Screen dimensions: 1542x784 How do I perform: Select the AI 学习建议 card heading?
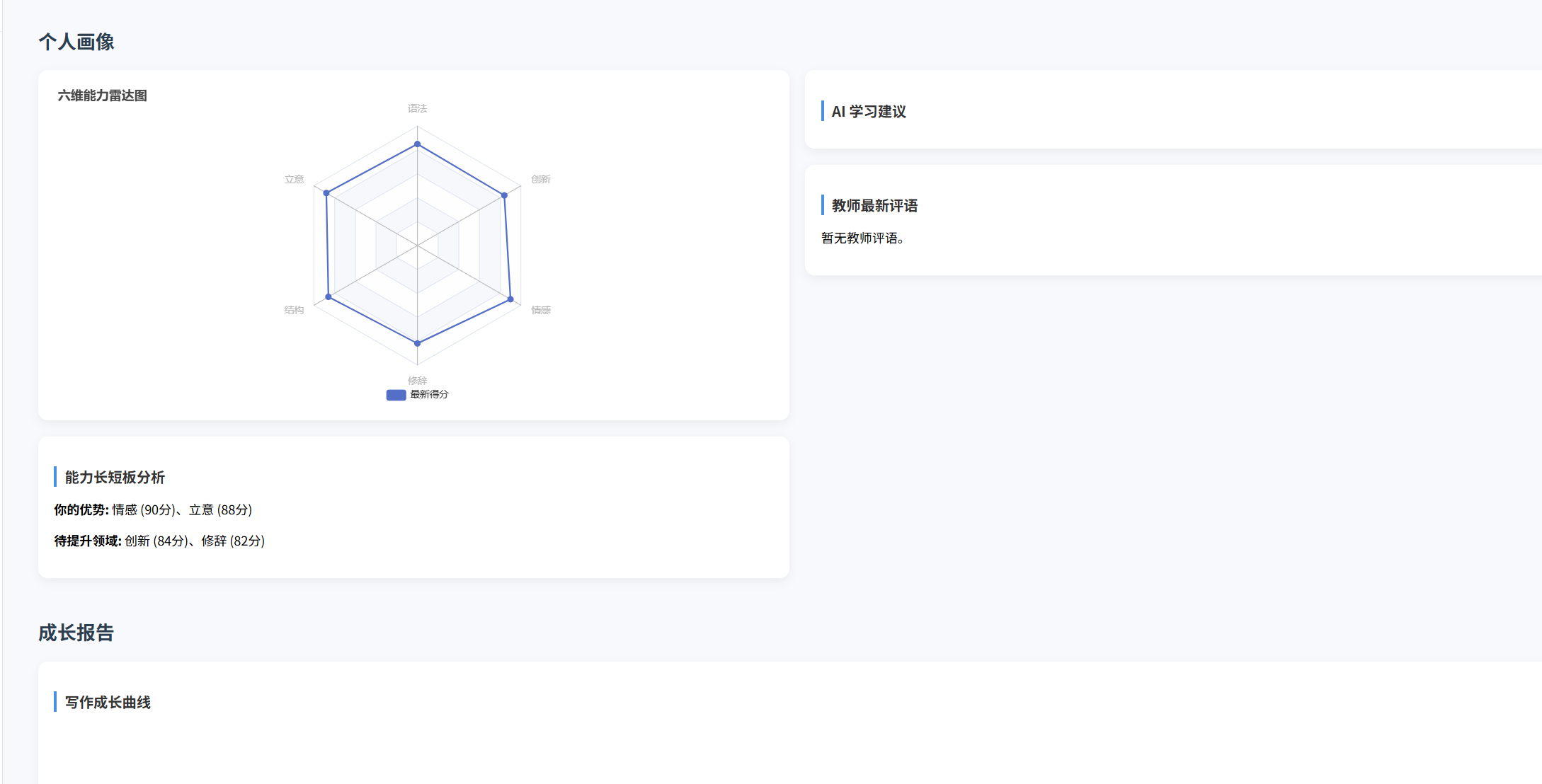coord(868,112)
